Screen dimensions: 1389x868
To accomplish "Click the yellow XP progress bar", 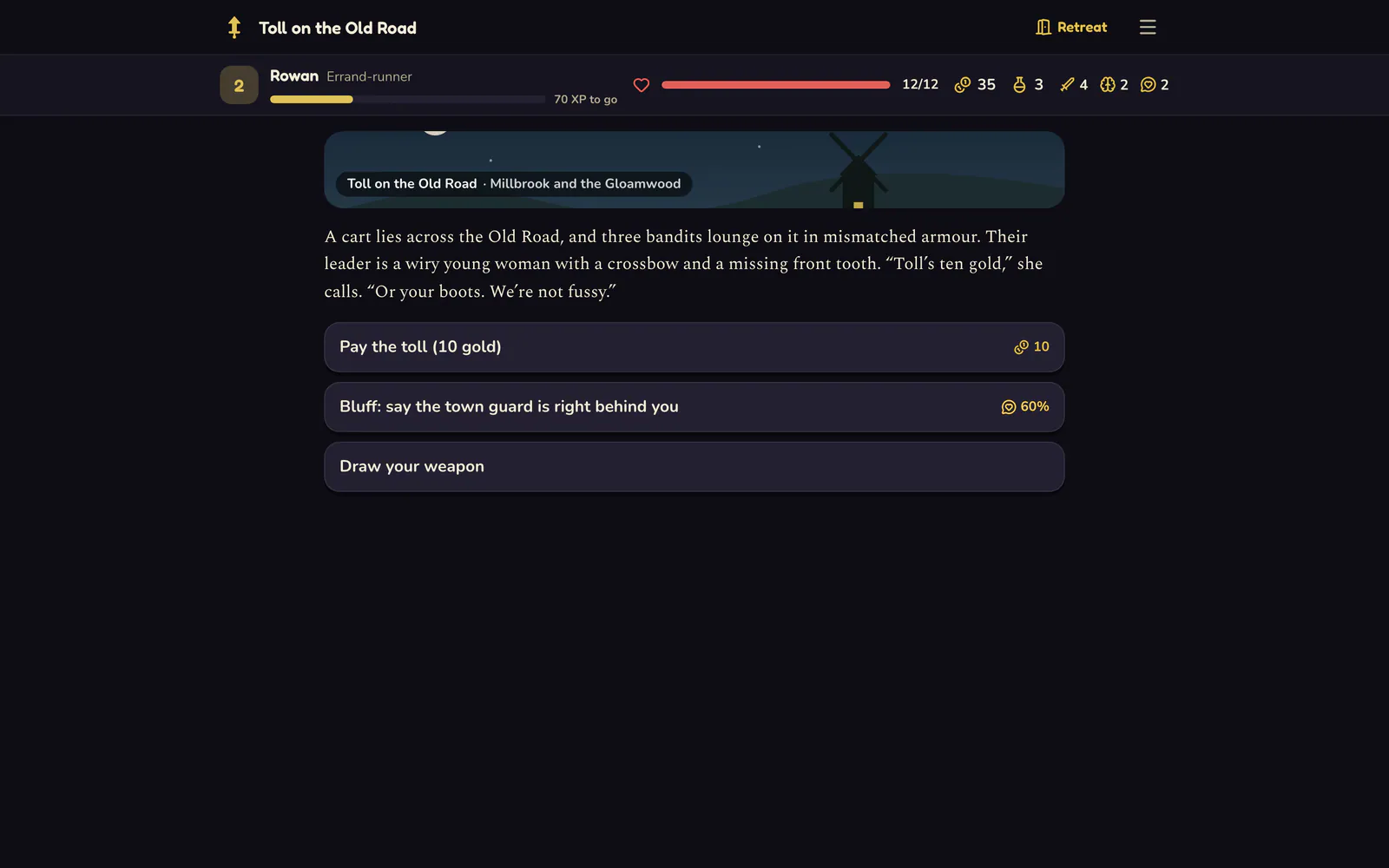I will coord(408,99).
